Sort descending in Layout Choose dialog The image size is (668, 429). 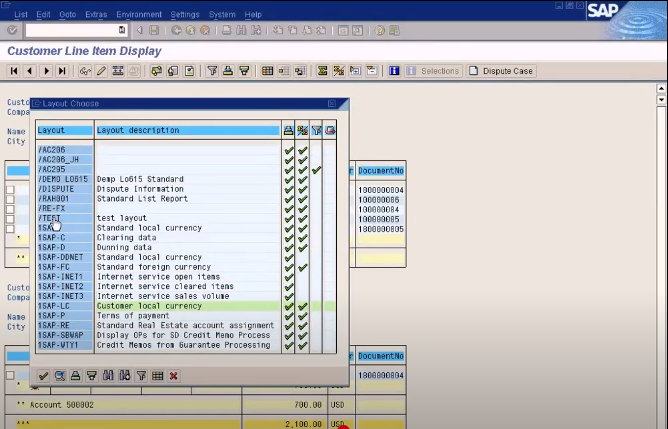point(92,376)
